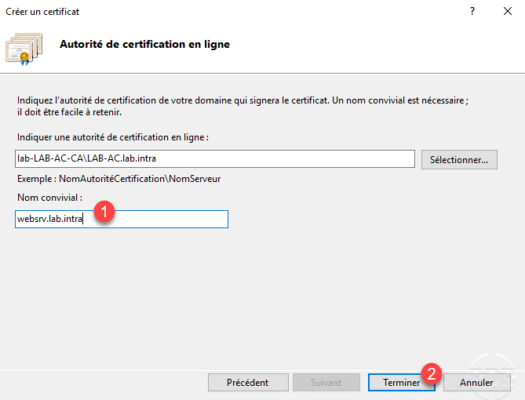Click the Exemple : NomAutoritéCertification\NomServeur text
Image resolution: width=525 pixels, height=400 pixels.
[119, 179]
